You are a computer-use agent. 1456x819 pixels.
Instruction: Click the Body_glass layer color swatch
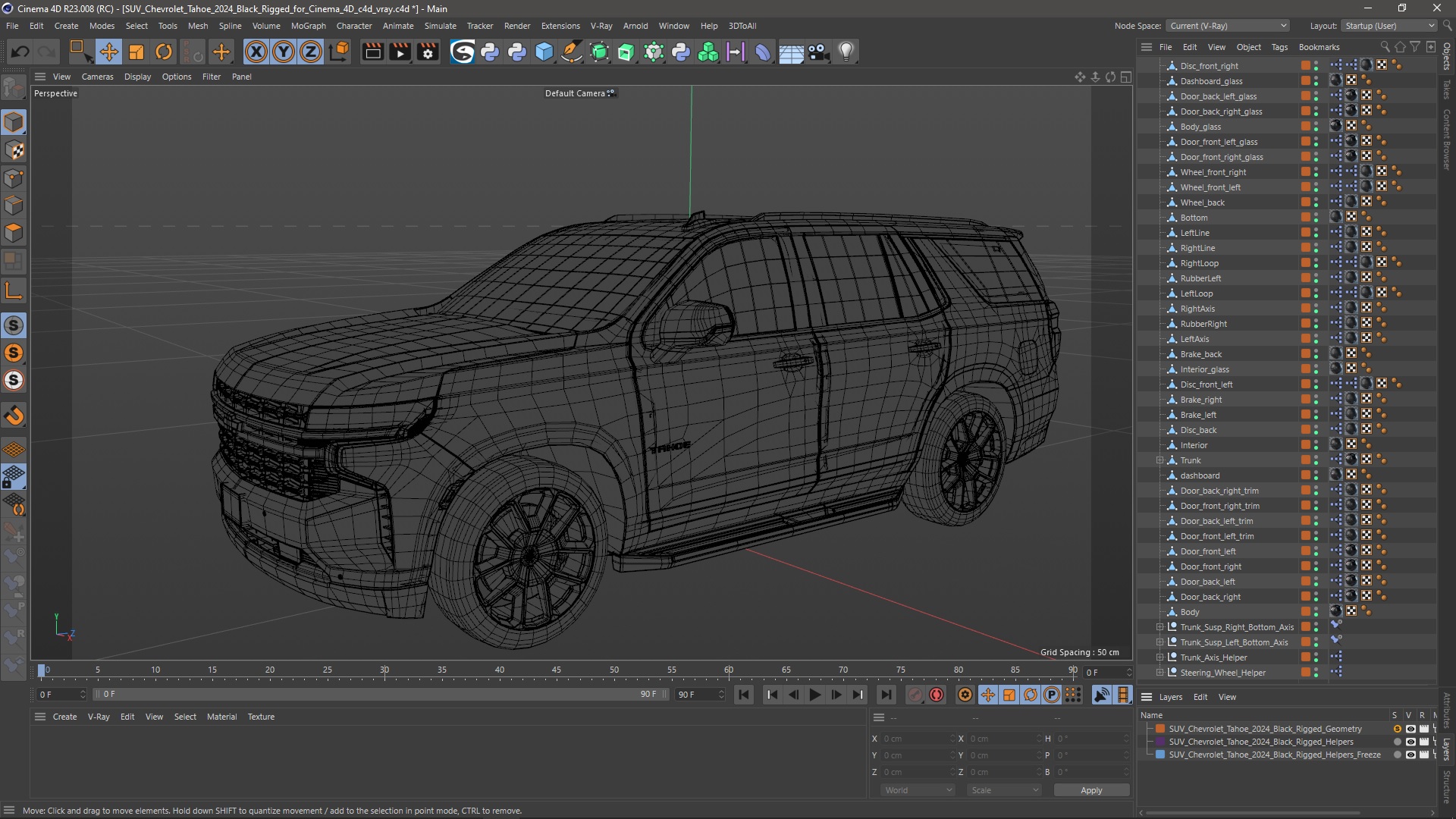(x=1305, y=127)
